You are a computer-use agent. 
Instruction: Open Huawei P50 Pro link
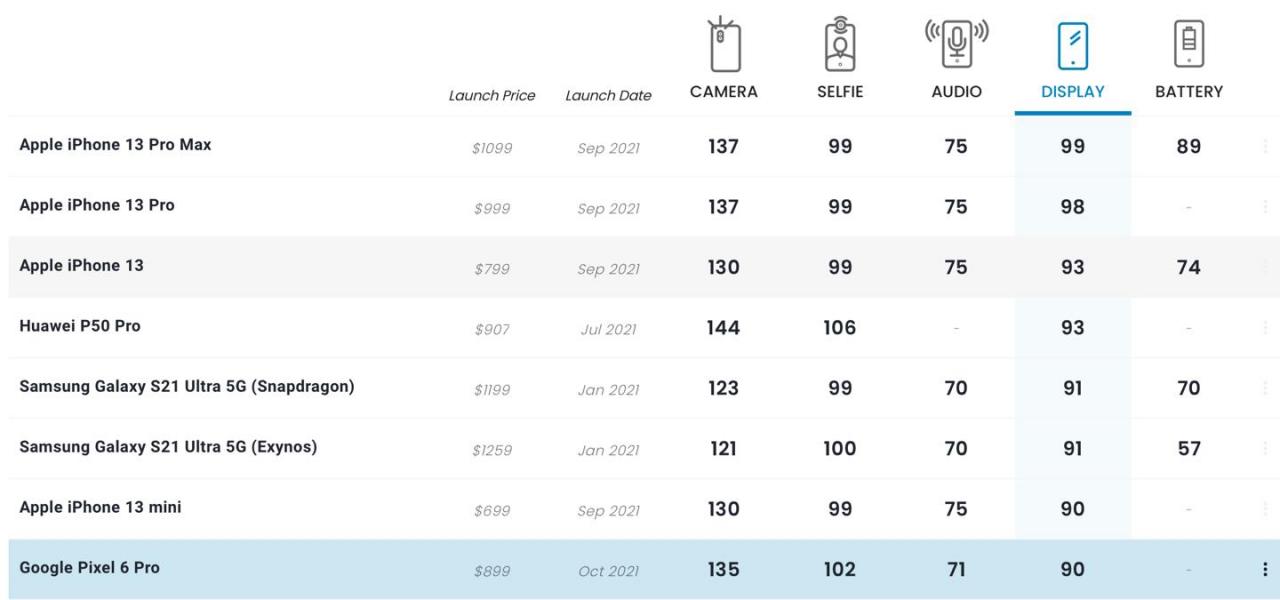coord(80,326)
